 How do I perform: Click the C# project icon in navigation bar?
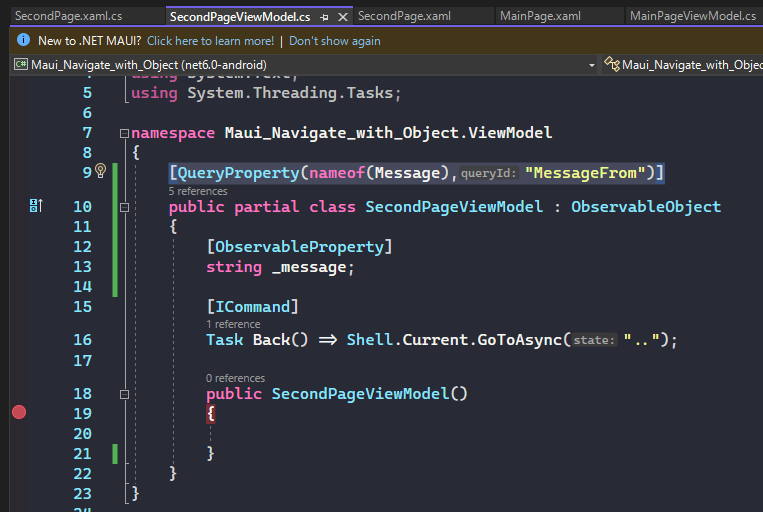pyautogui.click(x=21, y=64)
